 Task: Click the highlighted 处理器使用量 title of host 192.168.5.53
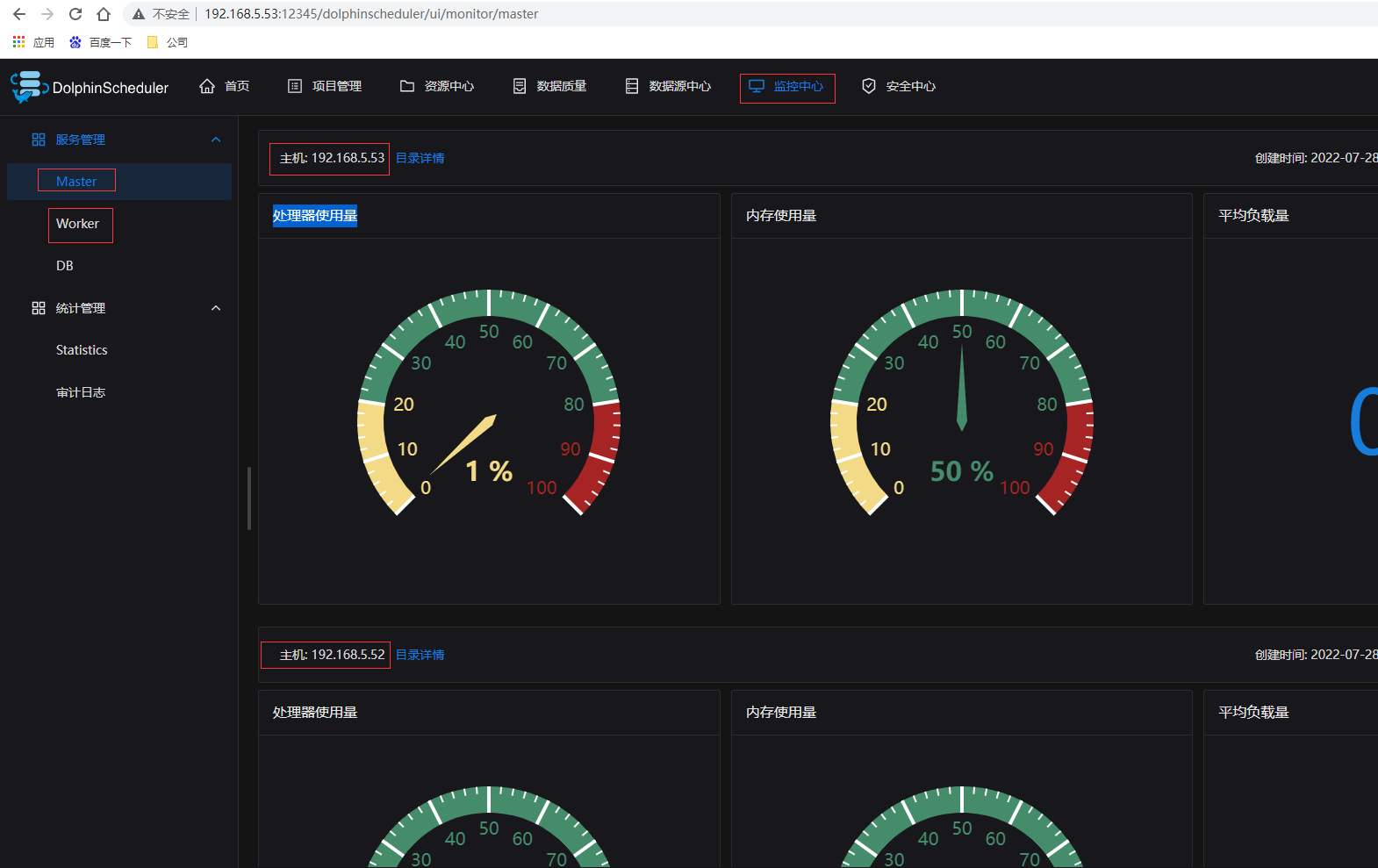click(315, 216)
